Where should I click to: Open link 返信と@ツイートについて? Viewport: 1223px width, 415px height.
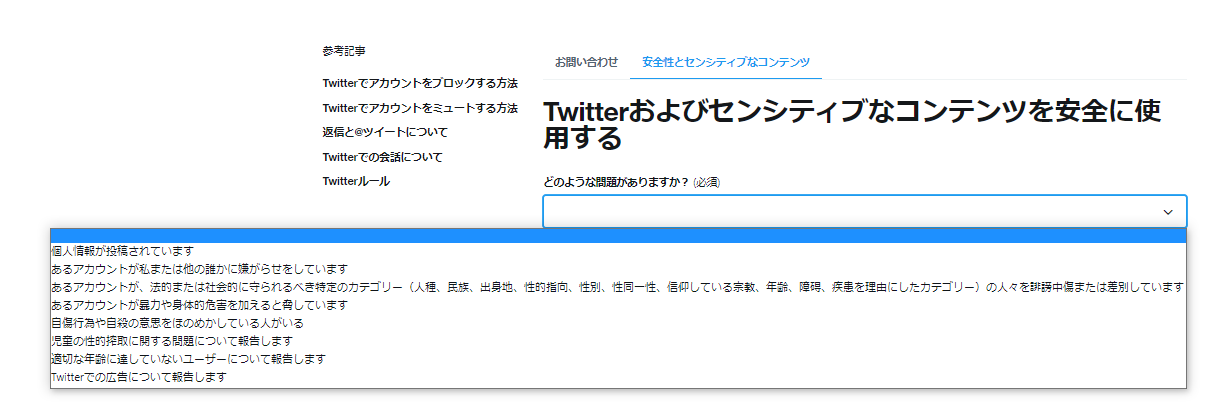(385, 132)
